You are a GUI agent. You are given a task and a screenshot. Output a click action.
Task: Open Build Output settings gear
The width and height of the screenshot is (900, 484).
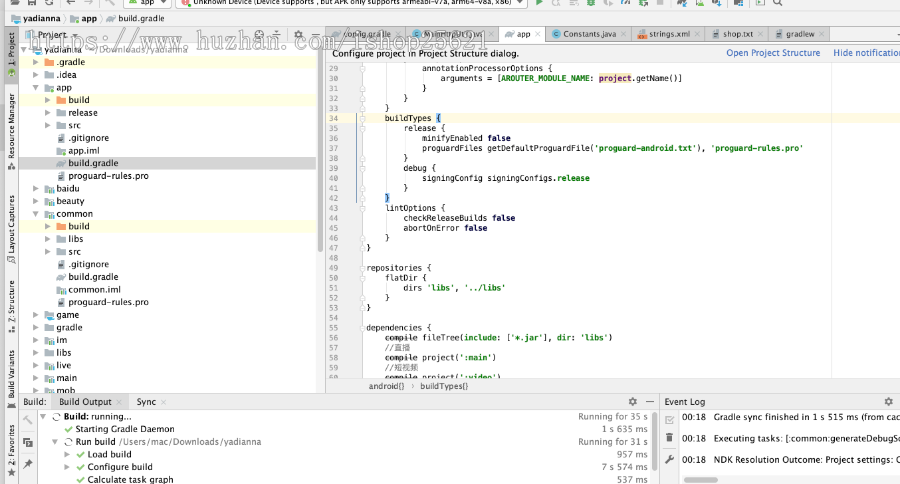633,401
